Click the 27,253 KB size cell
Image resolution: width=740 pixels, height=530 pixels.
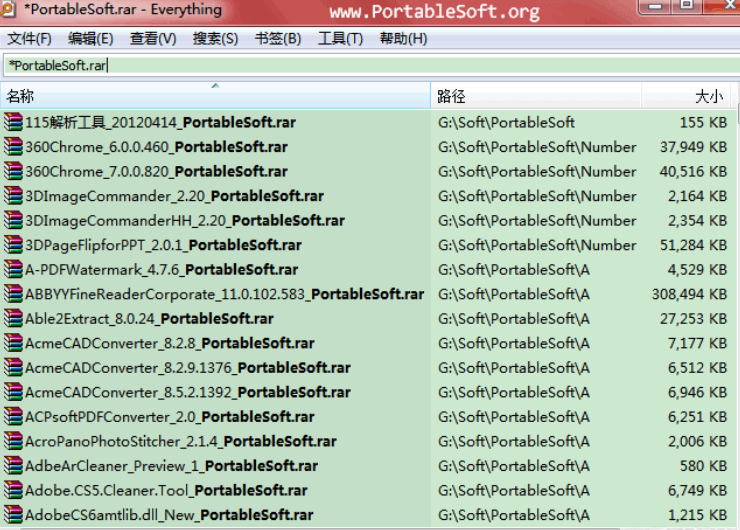coord(693,319)
